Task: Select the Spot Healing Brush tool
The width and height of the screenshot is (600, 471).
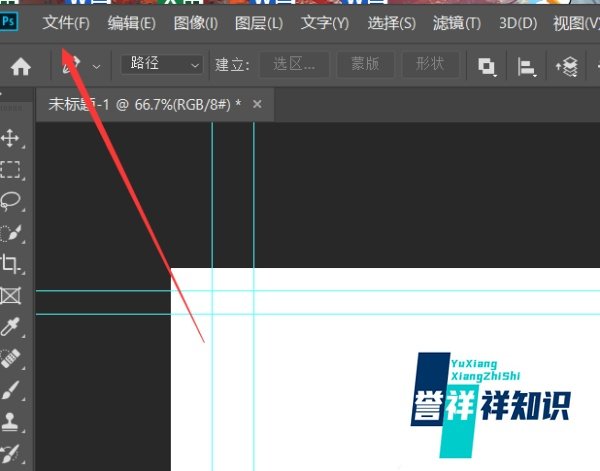Action: point(11,358)
